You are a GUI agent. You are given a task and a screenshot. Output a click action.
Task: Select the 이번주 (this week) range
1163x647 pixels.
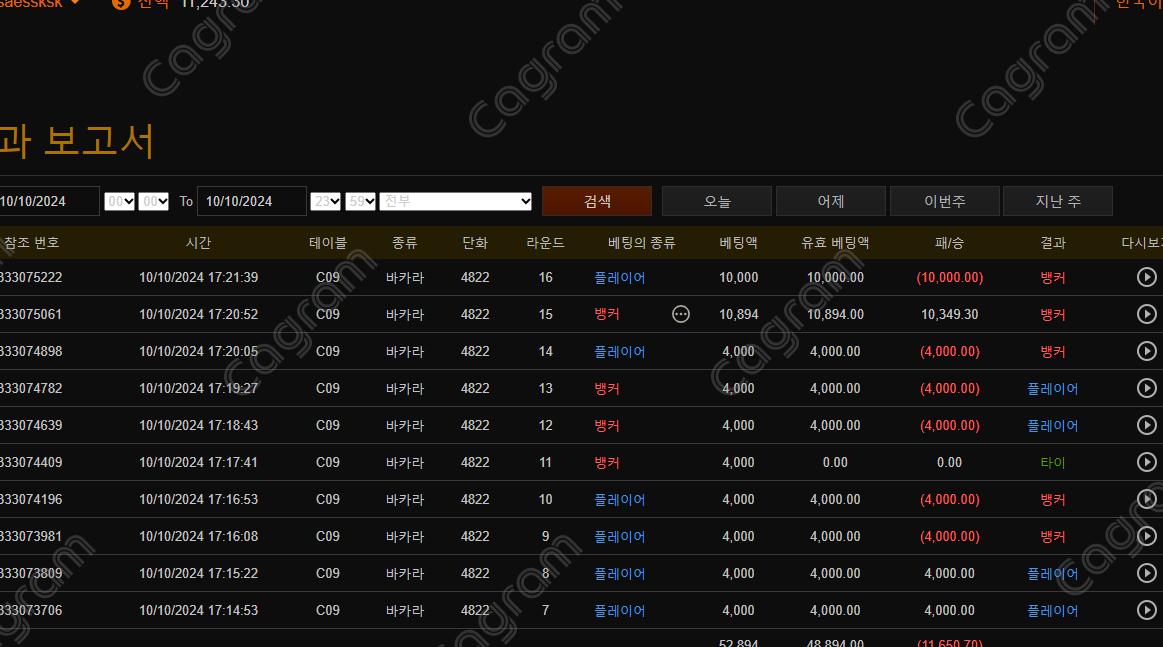coord(944,201)
